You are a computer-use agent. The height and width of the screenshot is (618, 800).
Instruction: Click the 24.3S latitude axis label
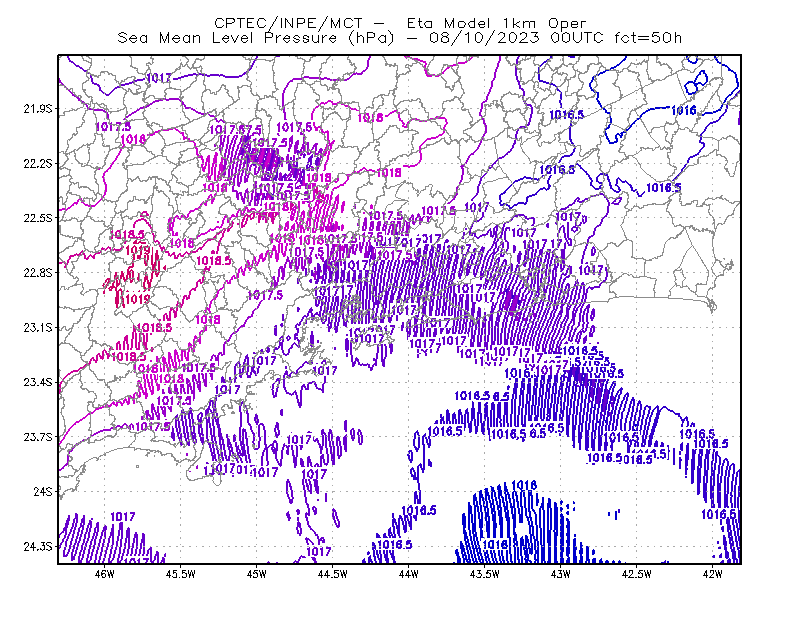click(38, 547)
